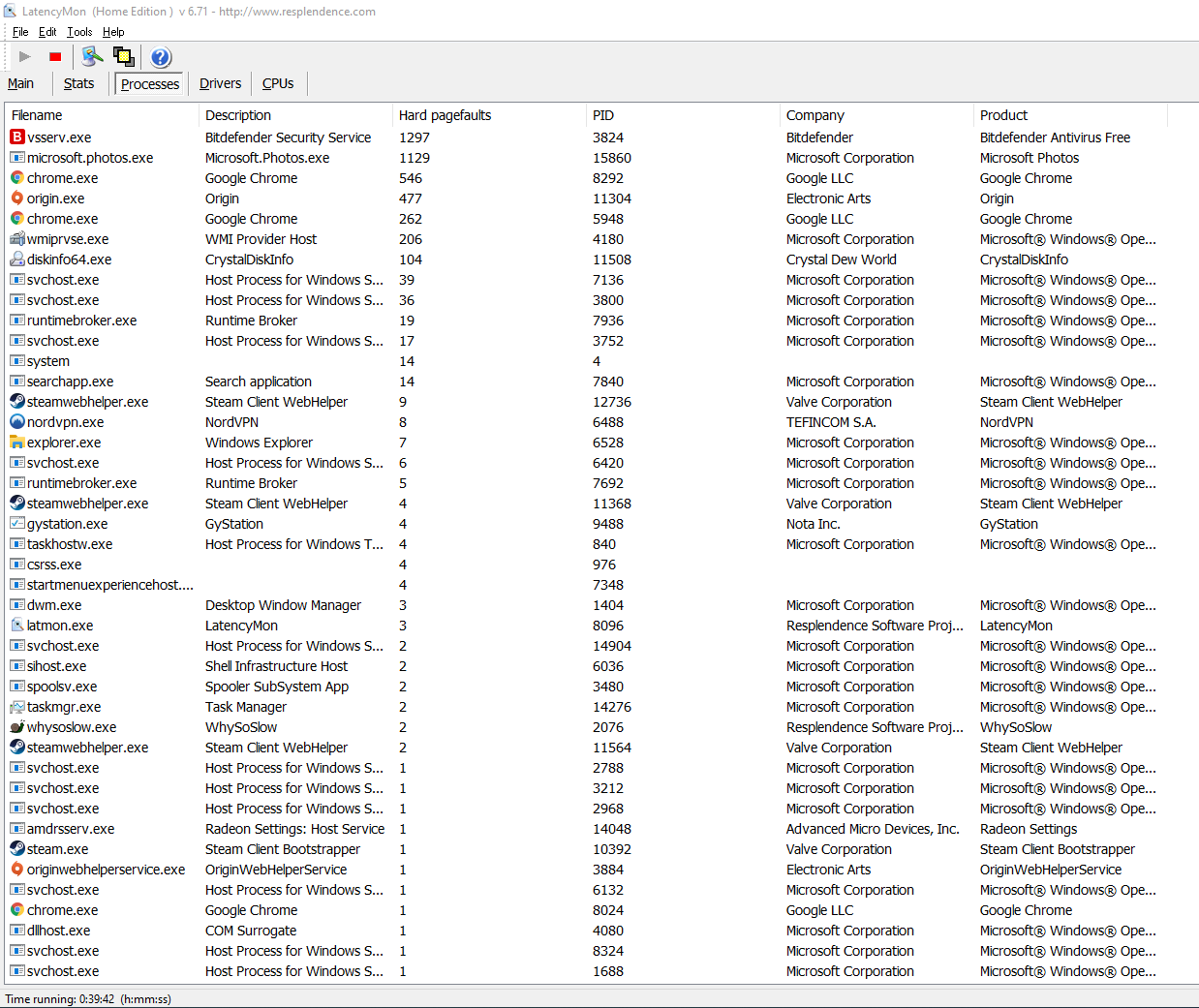Click the wmiprvse.exe process icon

(17, 239)
